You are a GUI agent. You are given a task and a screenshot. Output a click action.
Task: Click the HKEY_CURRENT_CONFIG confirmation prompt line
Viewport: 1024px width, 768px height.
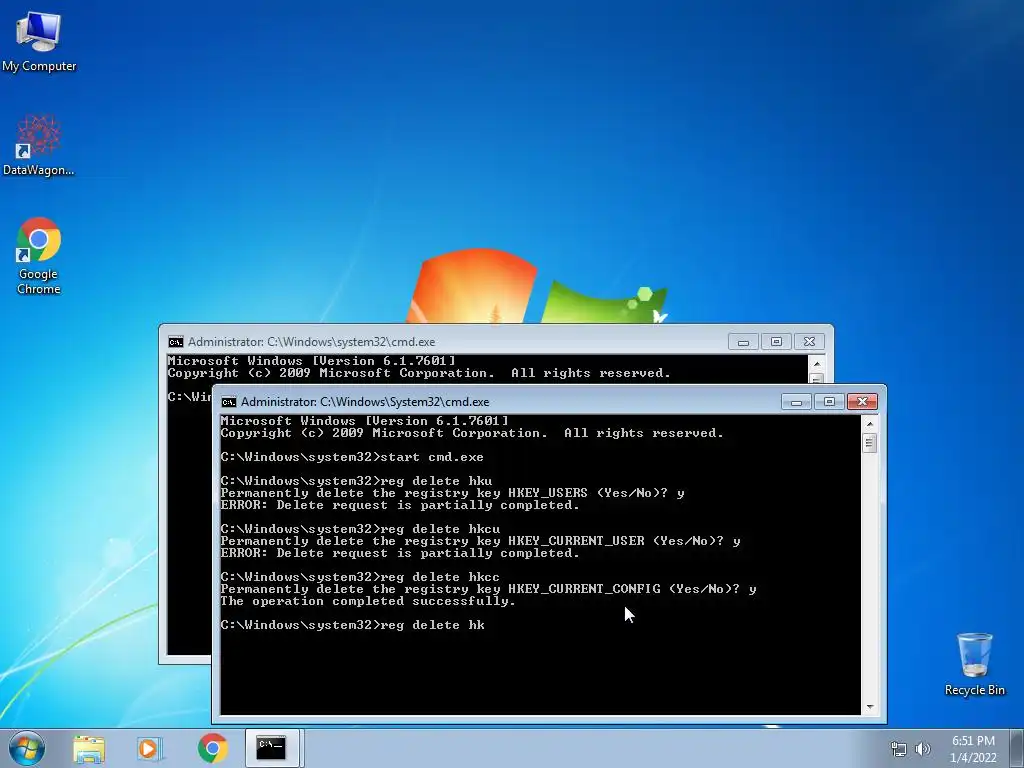click(488, 589)
